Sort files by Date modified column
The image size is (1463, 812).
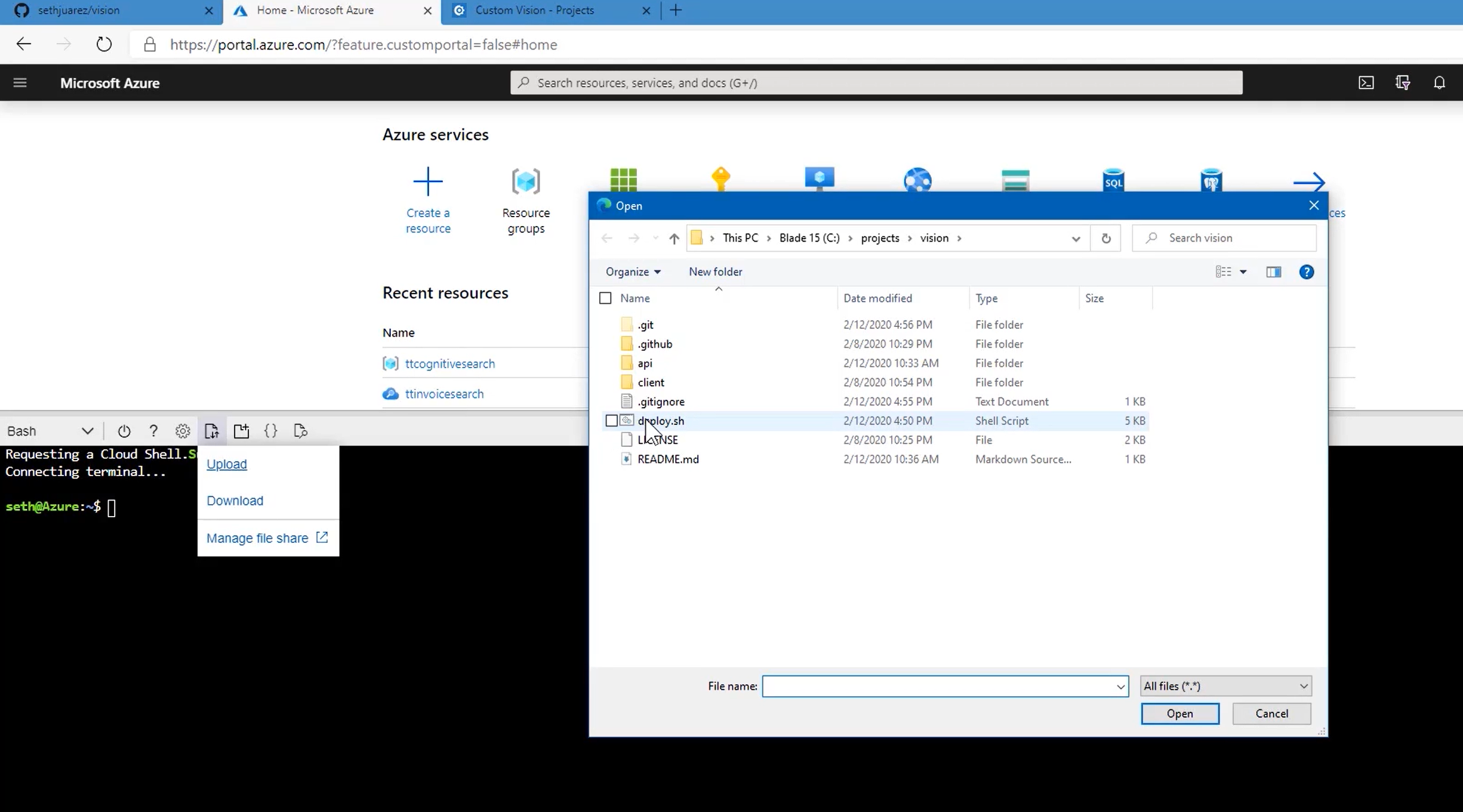(x=877, y=298)
